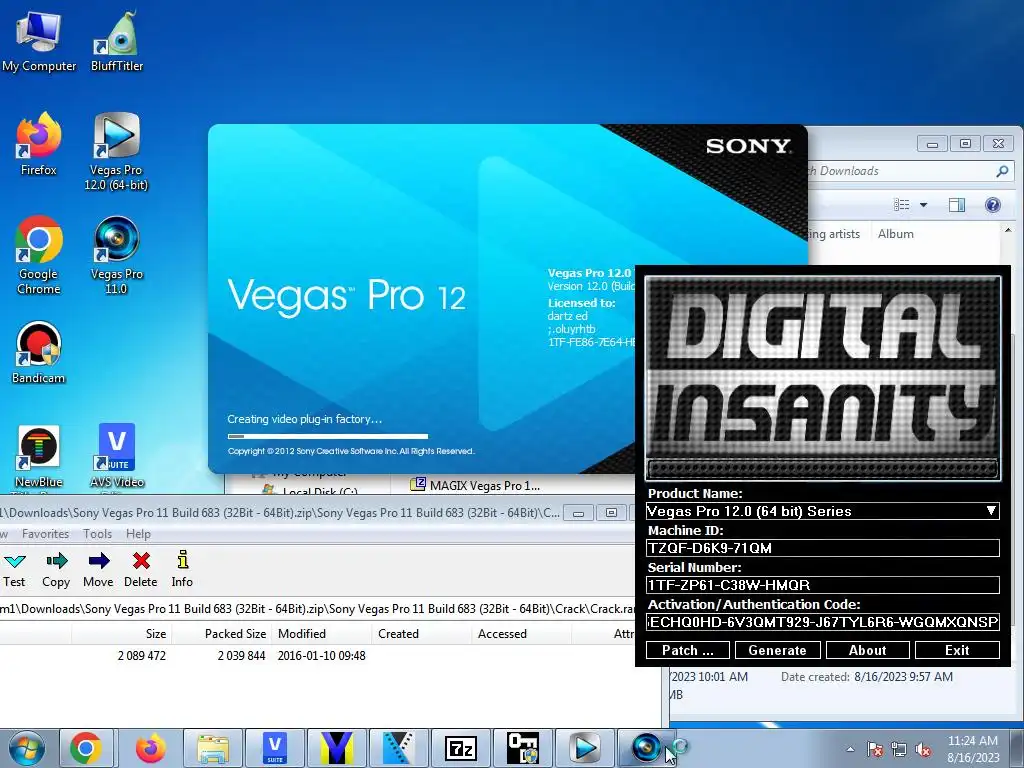Open AVS Suite taskbar button
The image size is (1024, 768).
tap(275, 748)
